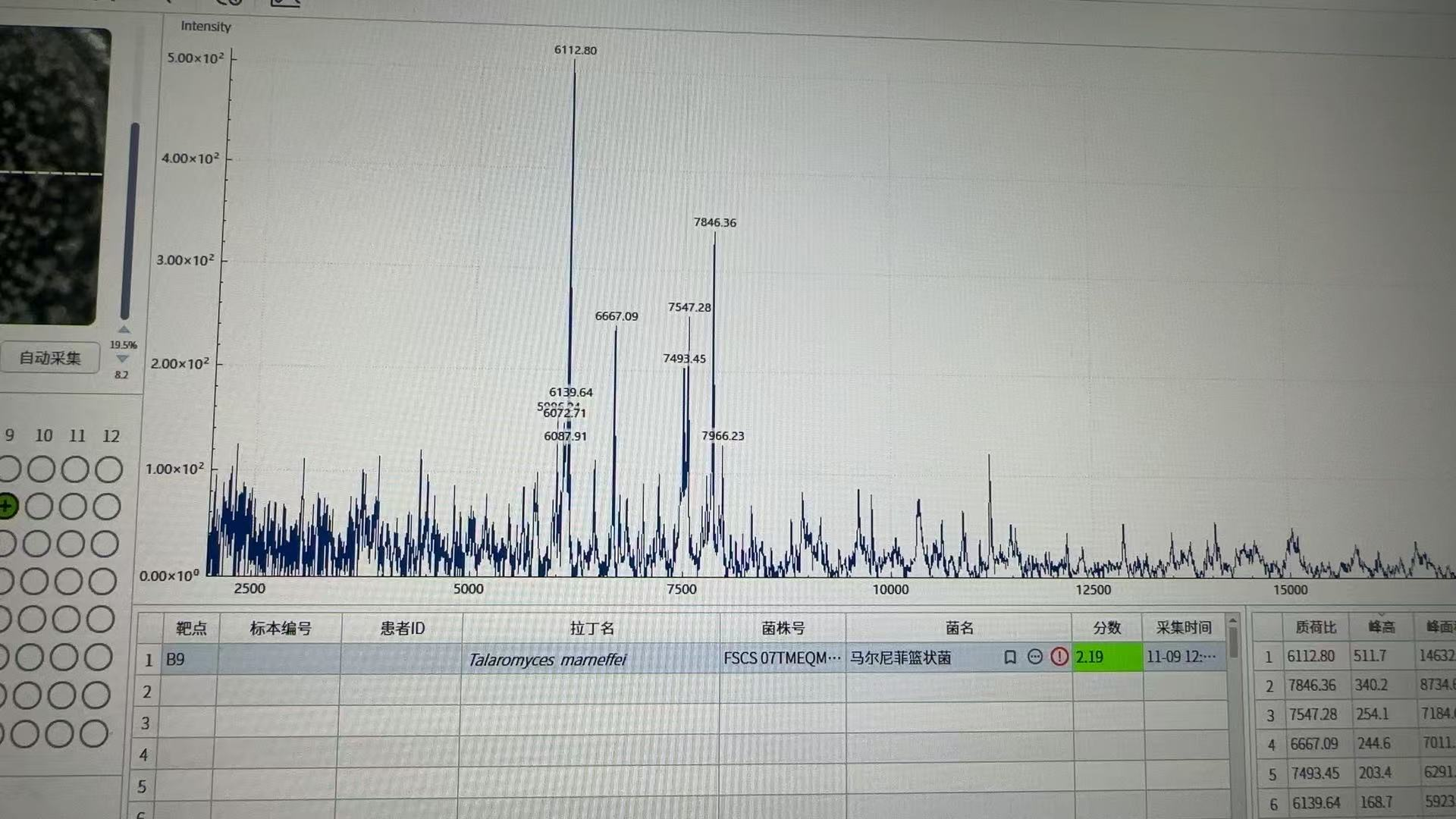Click the 自动采集 auto acquire button

click(x=50, y=358)
